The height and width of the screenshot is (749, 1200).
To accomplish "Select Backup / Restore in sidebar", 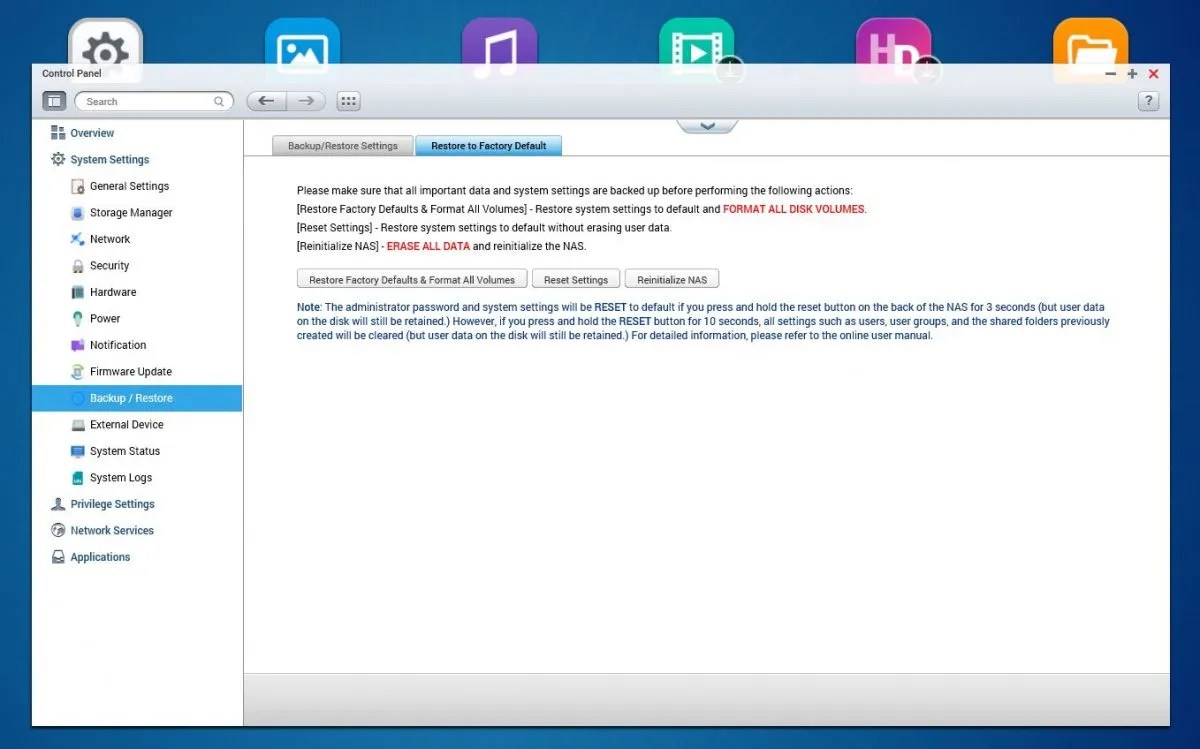I will [x=137, y=398].
